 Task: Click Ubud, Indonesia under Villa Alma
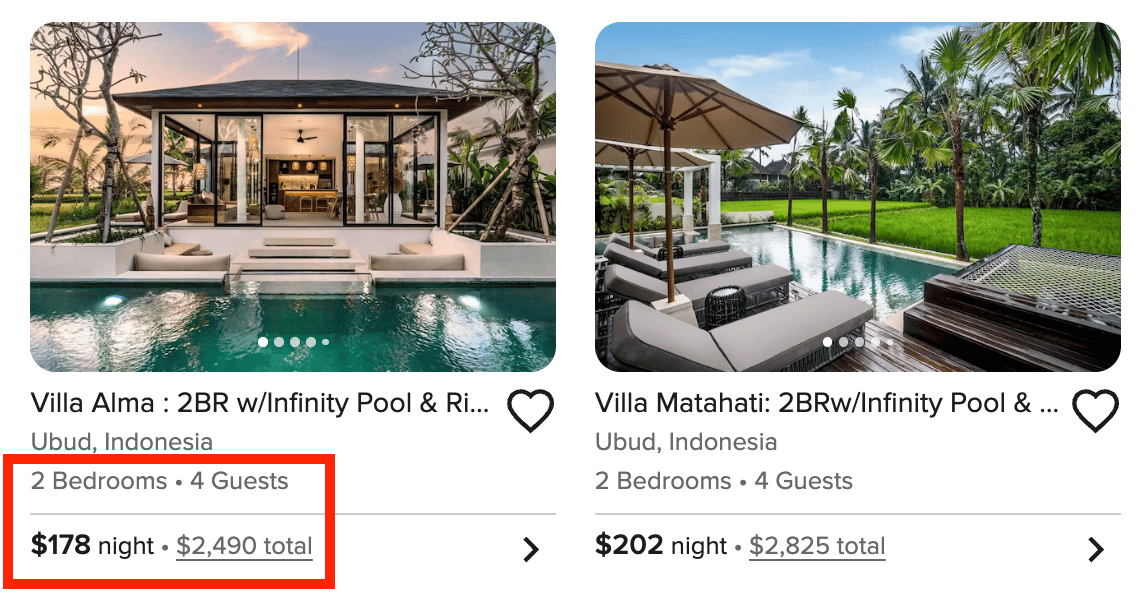coord(122,442)
